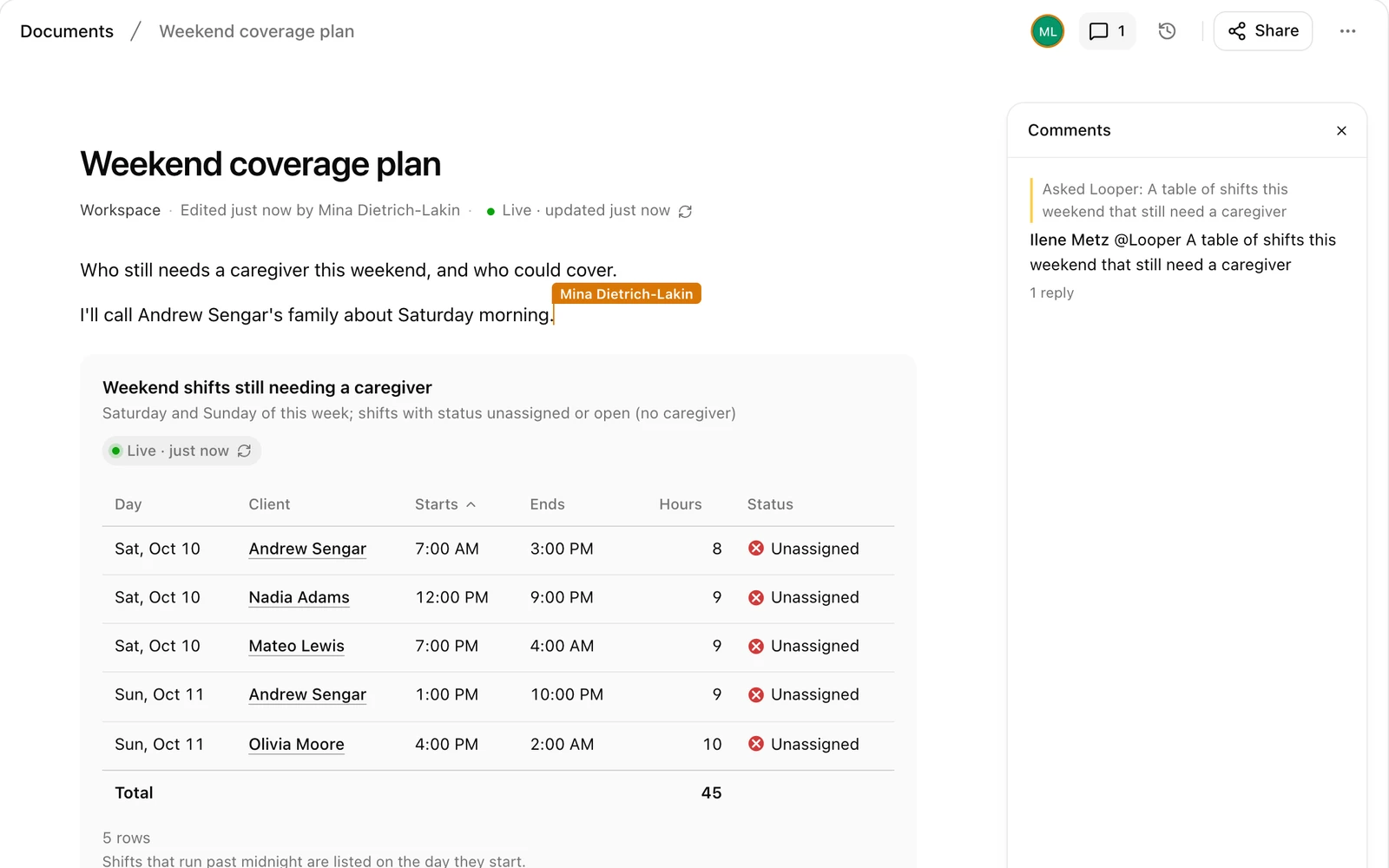Click the Day column header
1389x868 pixels.
click(x=128, y=504)
